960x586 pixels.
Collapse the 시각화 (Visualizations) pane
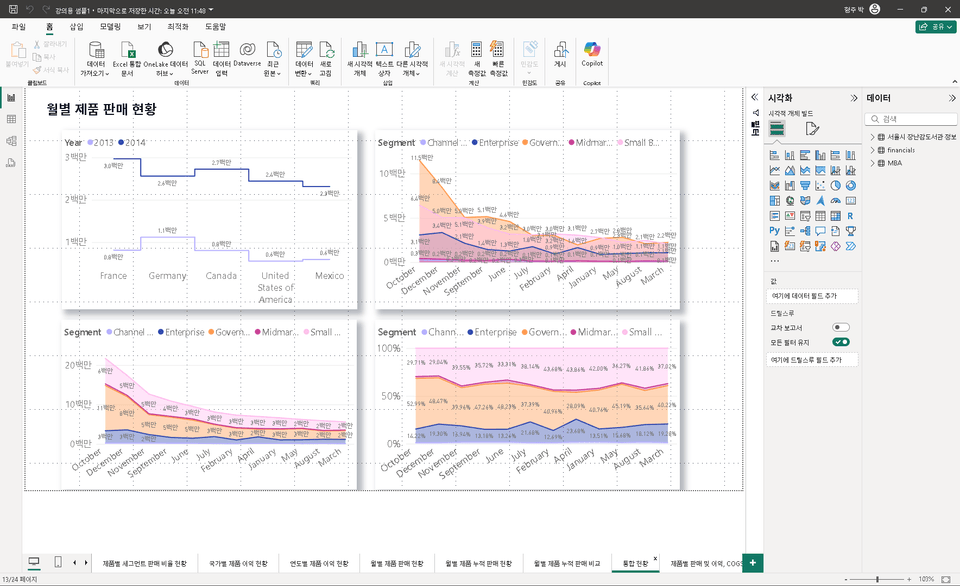tap(854, 98)
